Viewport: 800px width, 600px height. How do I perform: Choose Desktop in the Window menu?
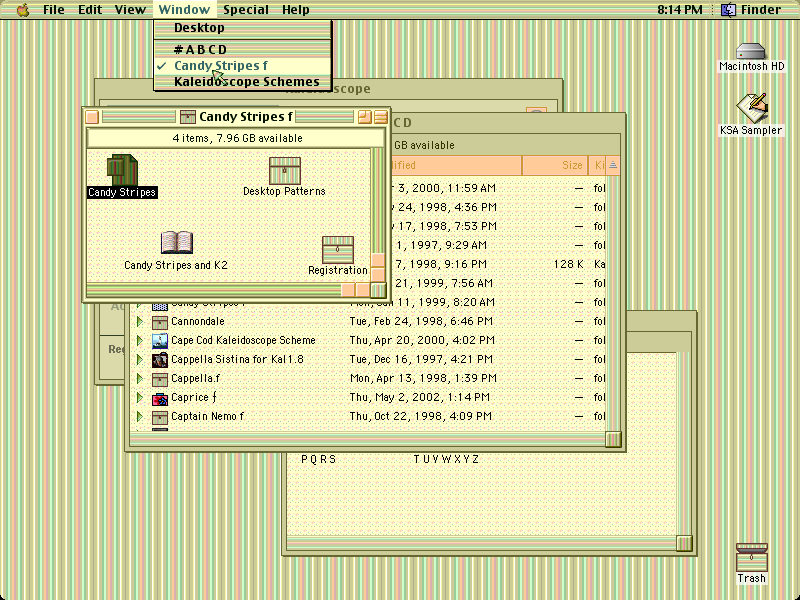pyautogui.click(x=242, y=28)
